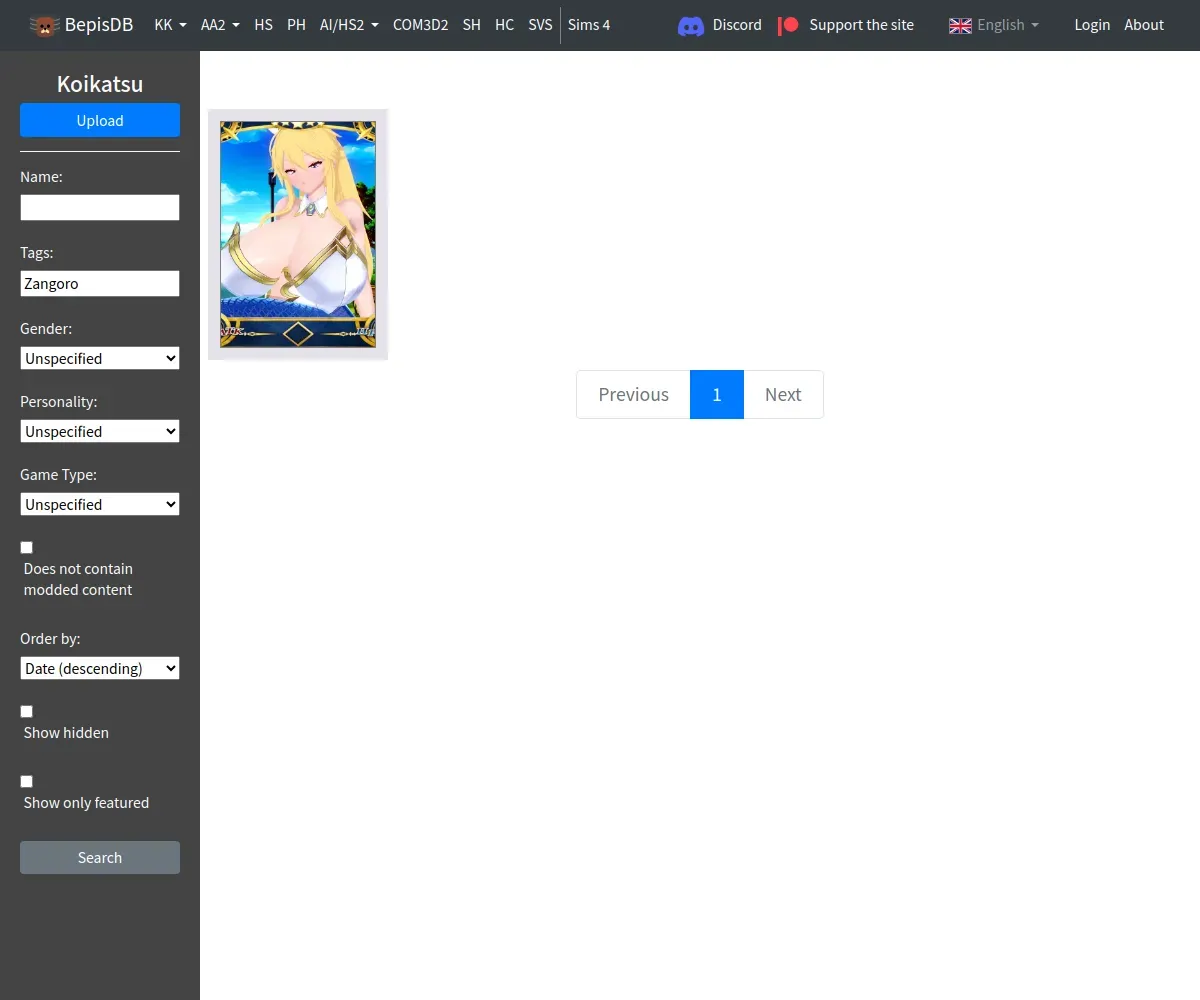Screen dimensions: 1200x1000
Task: Click the blue Upload button
Action: click(100, 120)
